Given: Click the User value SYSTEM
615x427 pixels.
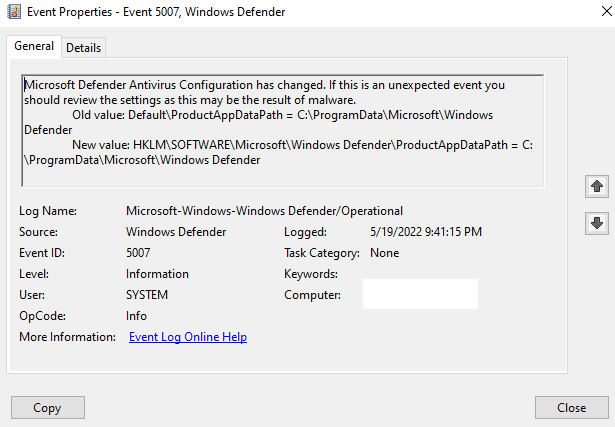Looking at the screenshot, I should tap(147, 295).
